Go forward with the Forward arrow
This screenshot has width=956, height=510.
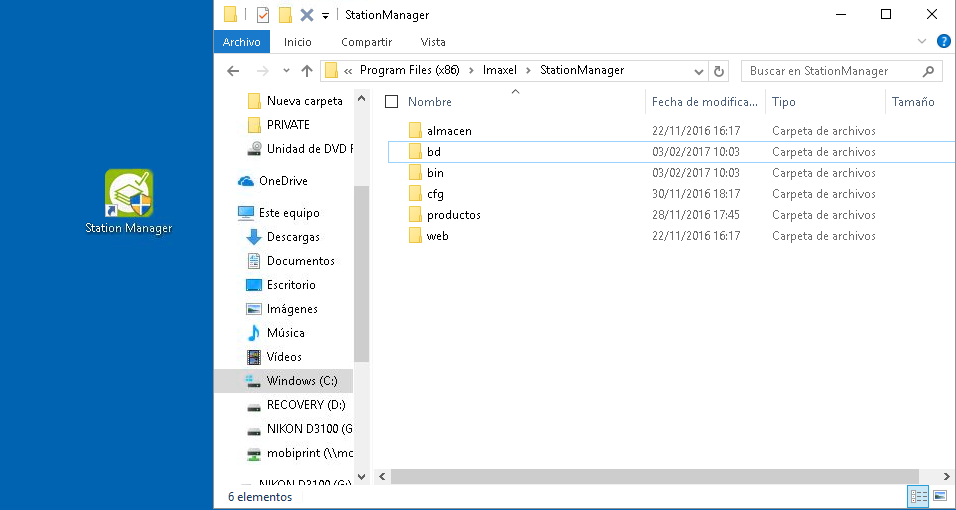pyautogui.click(x=263, y=71)
